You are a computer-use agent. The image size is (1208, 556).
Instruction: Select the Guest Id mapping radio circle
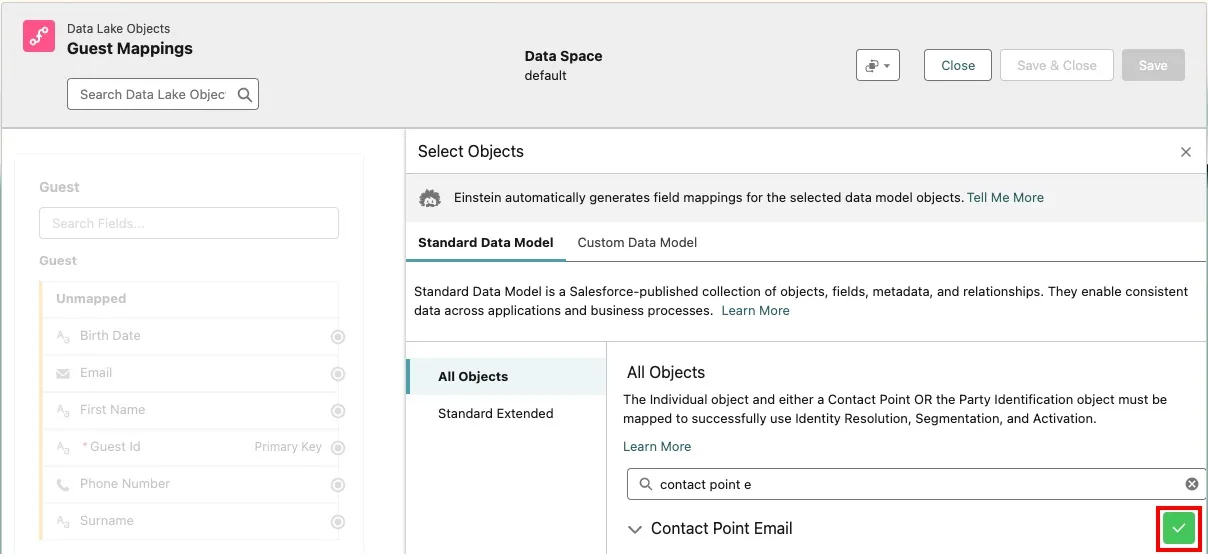click(338, 448)
